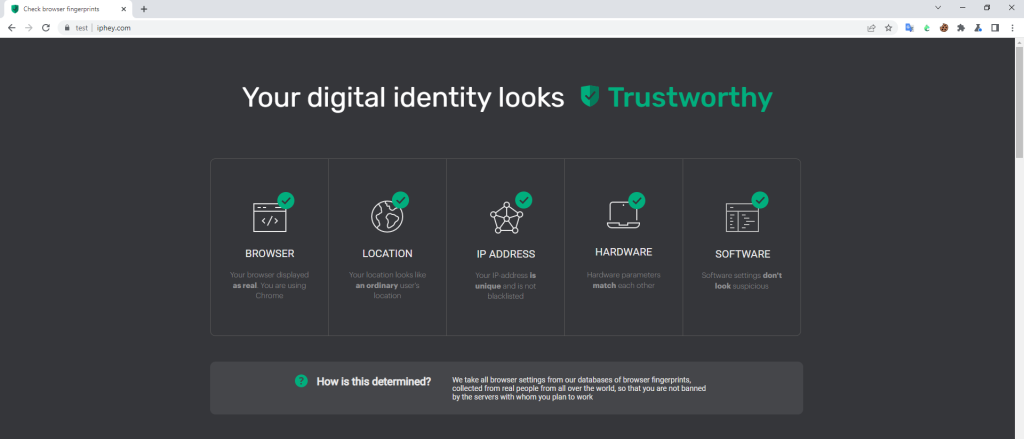Go back to the previous page
The width and height of the screenshot is (1024, 439).
(12, 28)
